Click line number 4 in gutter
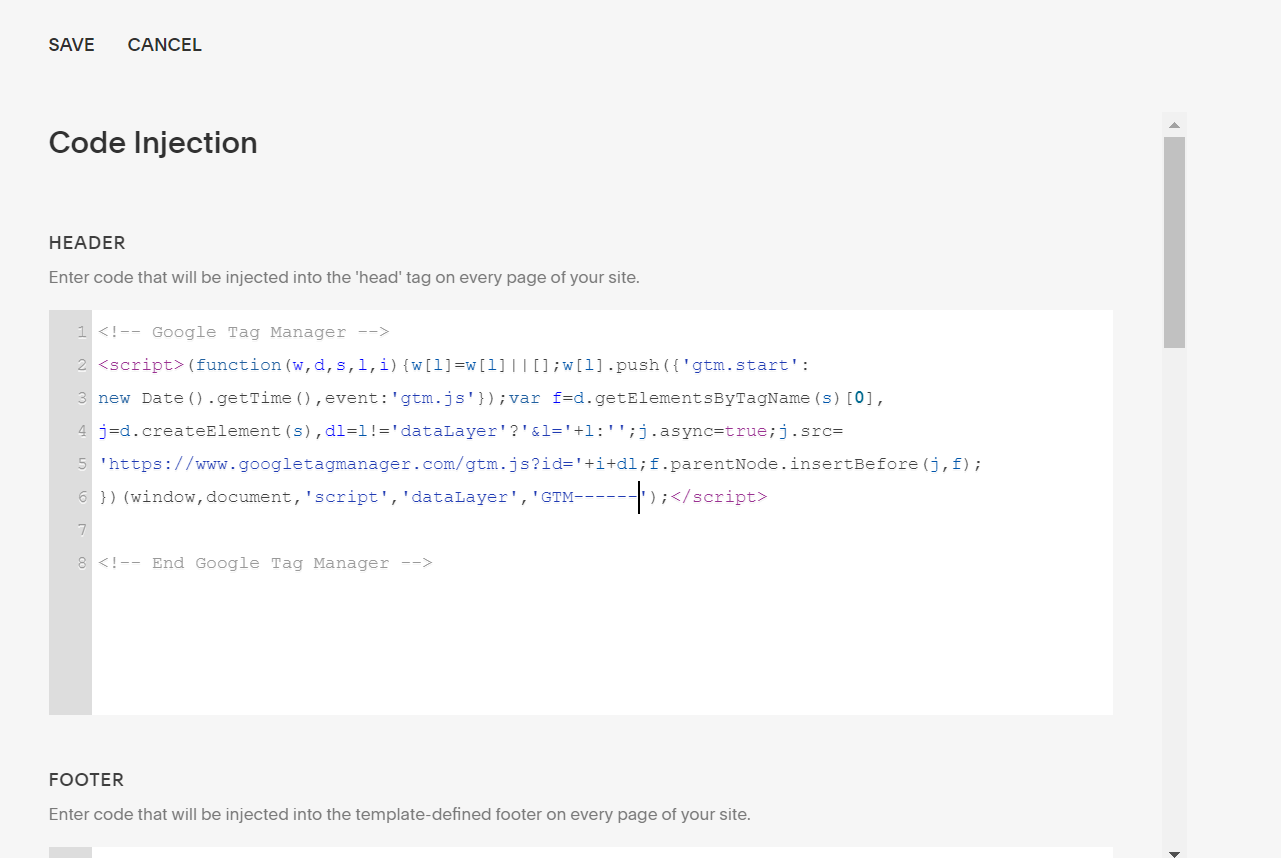Image resolution: width=1281 pixels, height=858 pixels. pos(82,431)
